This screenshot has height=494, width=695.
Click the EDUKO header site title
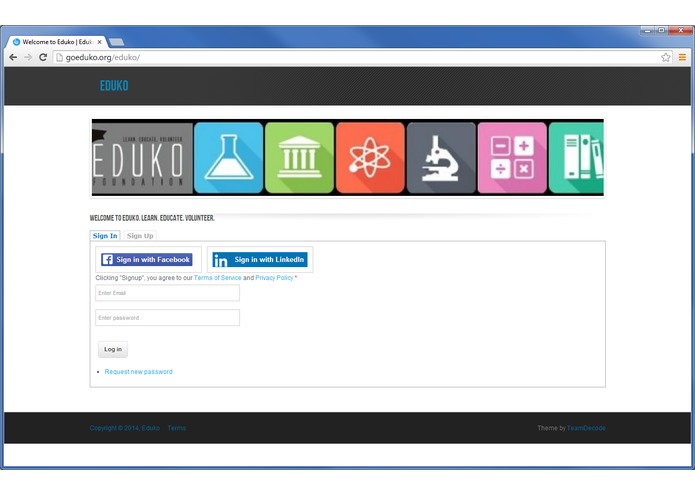click(x=114, y=86)
